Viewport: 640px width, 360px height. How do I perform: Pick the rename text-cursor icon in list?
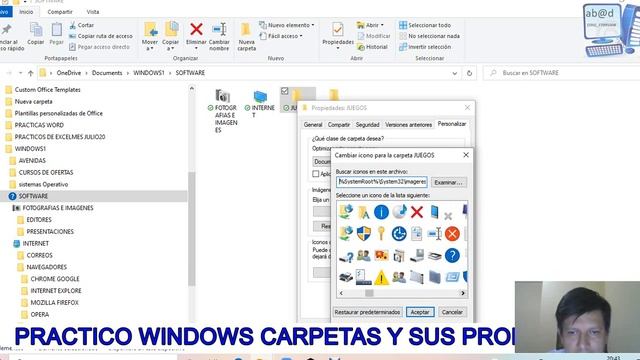pos(434,234)
